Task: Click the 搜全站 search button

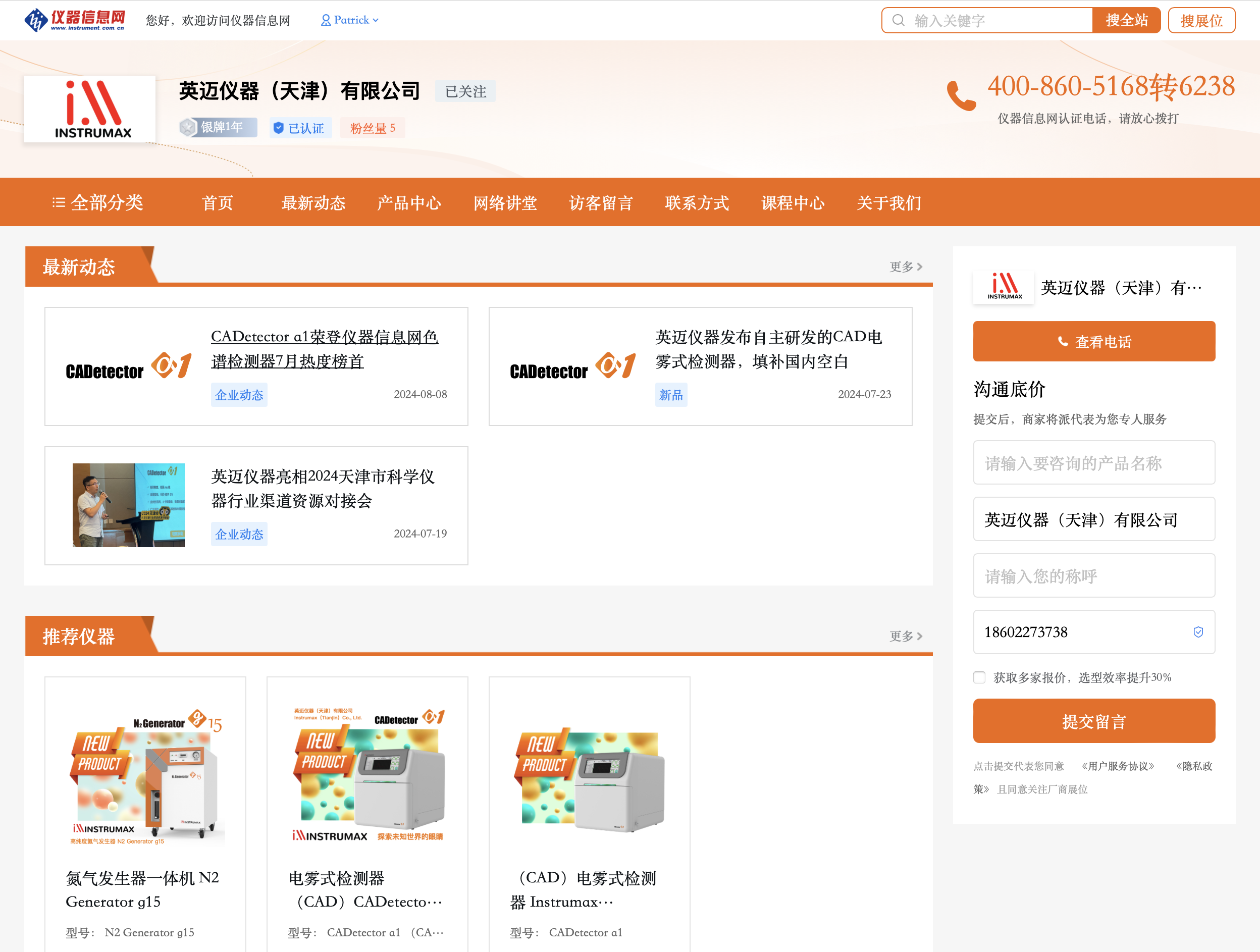Action: point(1126,21)
